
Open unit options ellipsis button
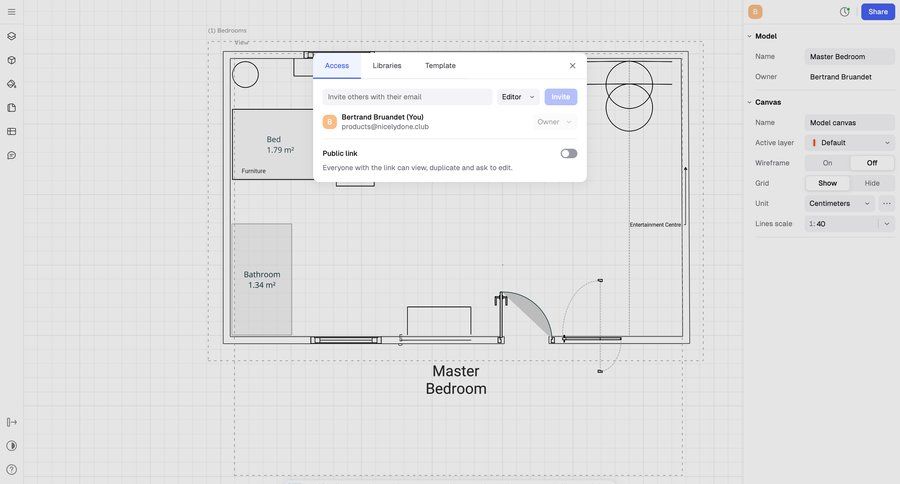coord(887,203)
